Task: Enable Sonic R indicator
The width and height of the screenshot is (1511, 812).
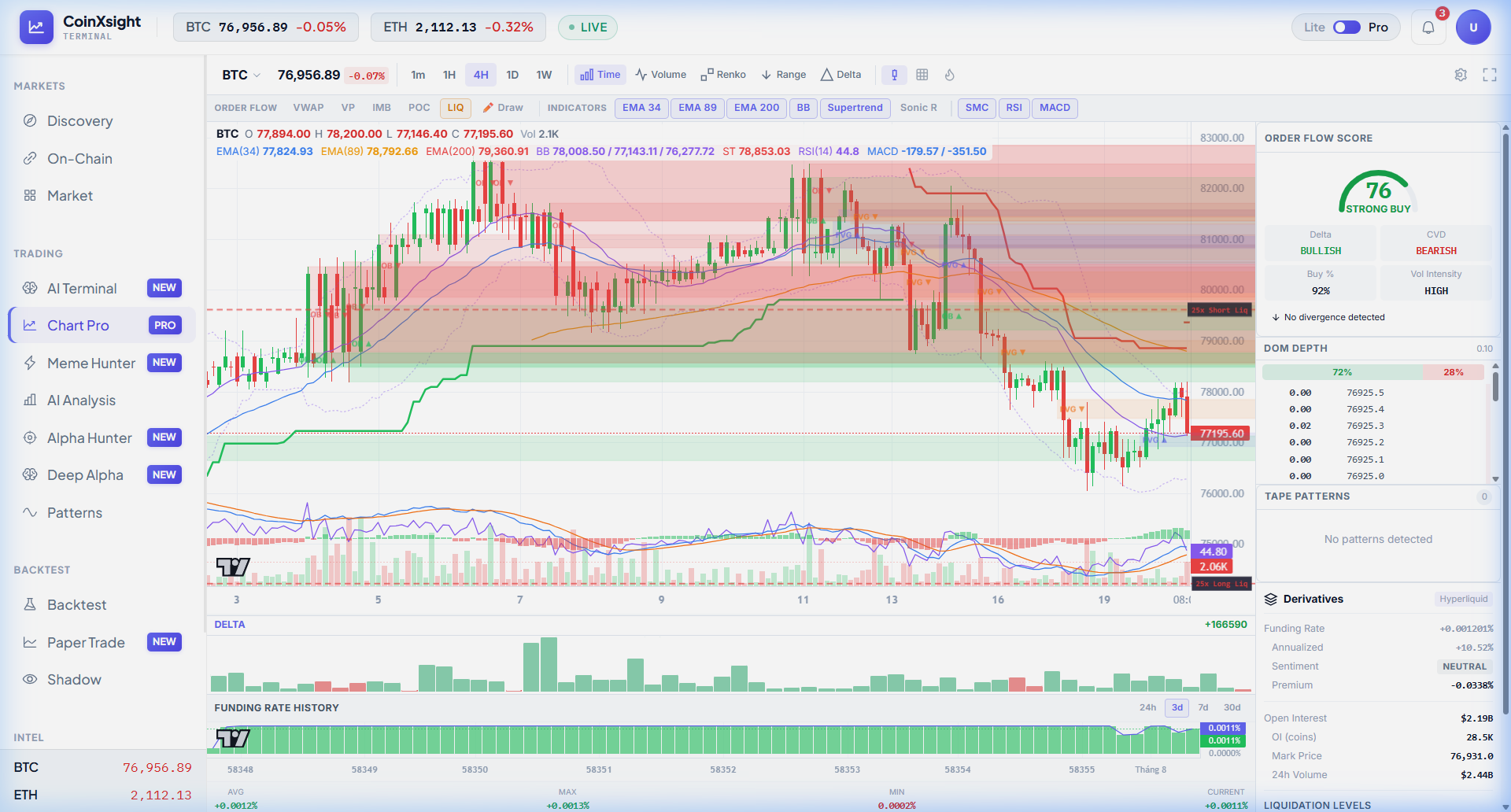Action: (x=918, y=108)
